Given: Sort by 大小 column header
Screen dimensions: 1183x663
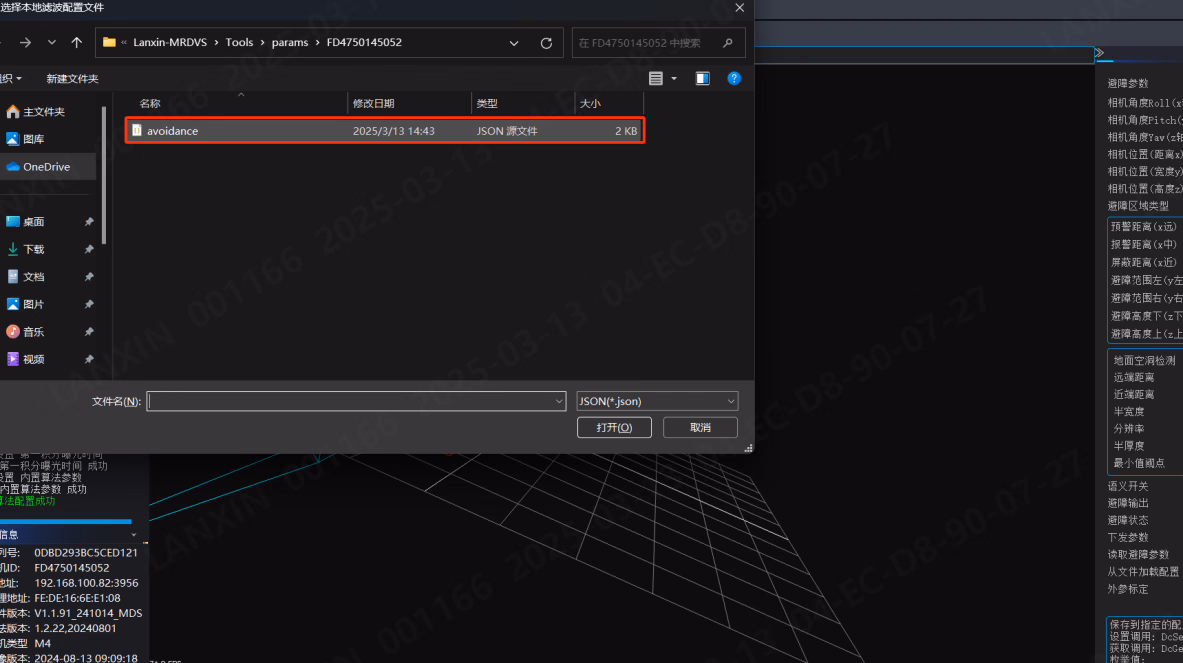Looking at the screenshot, I should click(x=590, y=103).
